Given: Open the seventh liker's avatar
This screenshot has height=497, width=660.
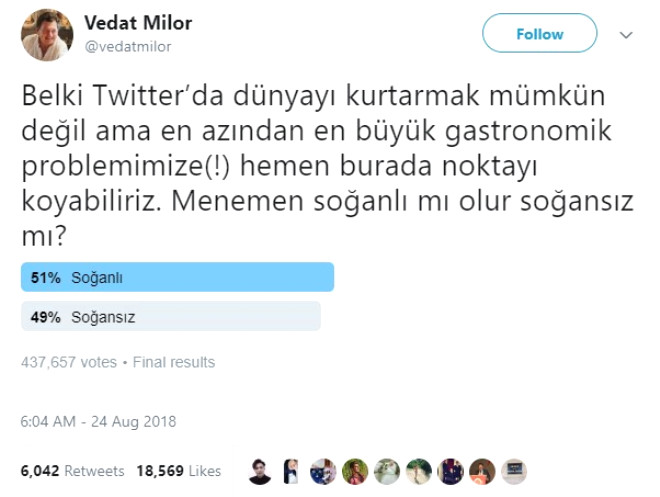Looking at the screenshot, I should pos(450,471).
